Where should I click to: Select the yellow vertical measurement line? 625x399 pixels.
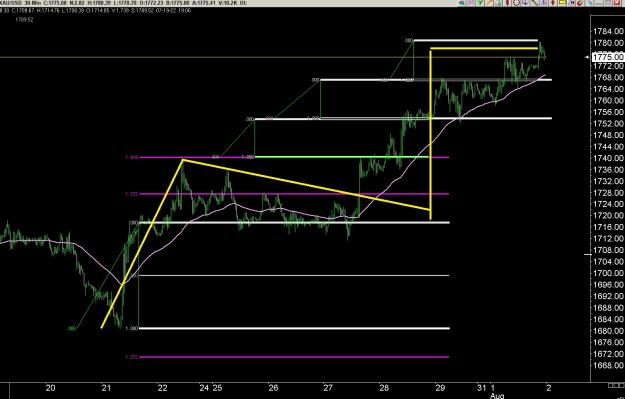point(431,134)
